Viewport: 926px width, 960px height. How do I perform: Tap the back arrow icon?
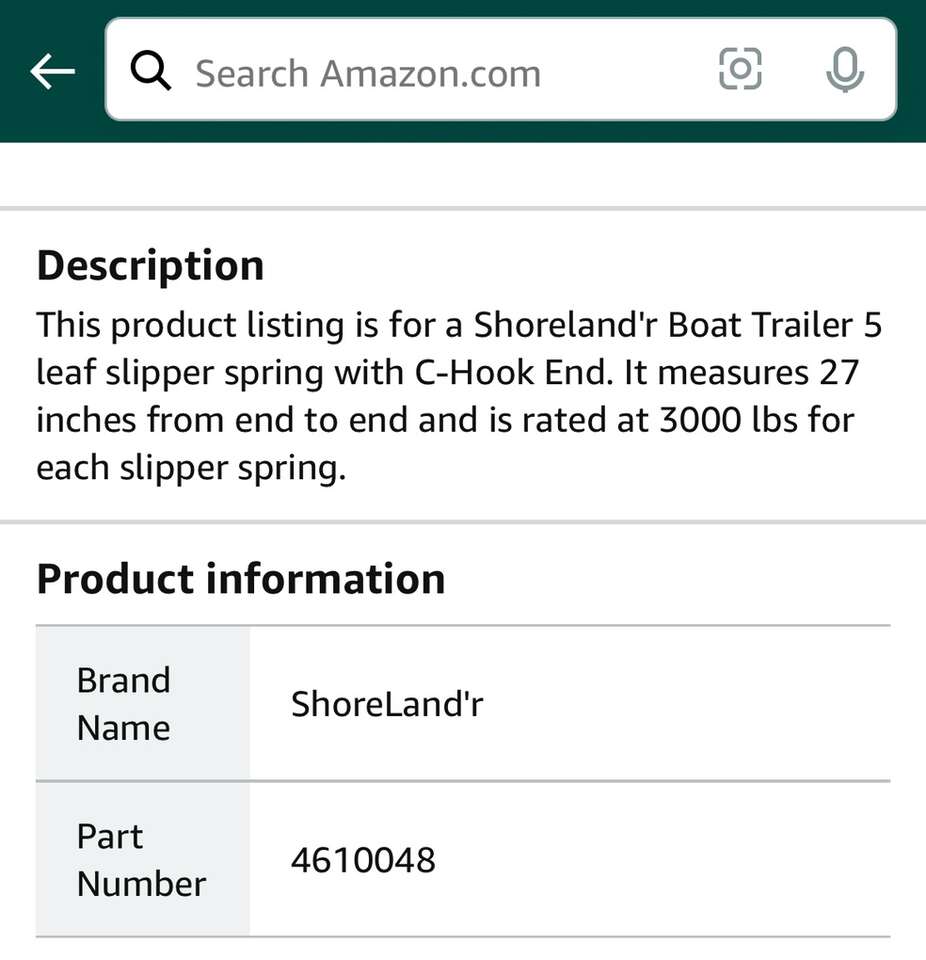[52, 71]
